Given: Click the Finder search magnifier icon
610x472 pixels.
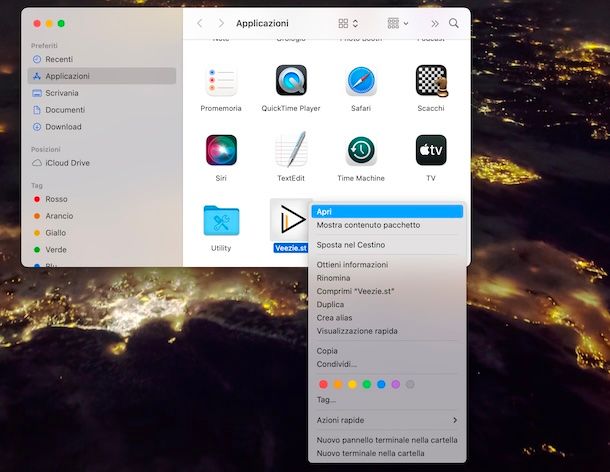Looking at the screenshot, I should point(454,23).
